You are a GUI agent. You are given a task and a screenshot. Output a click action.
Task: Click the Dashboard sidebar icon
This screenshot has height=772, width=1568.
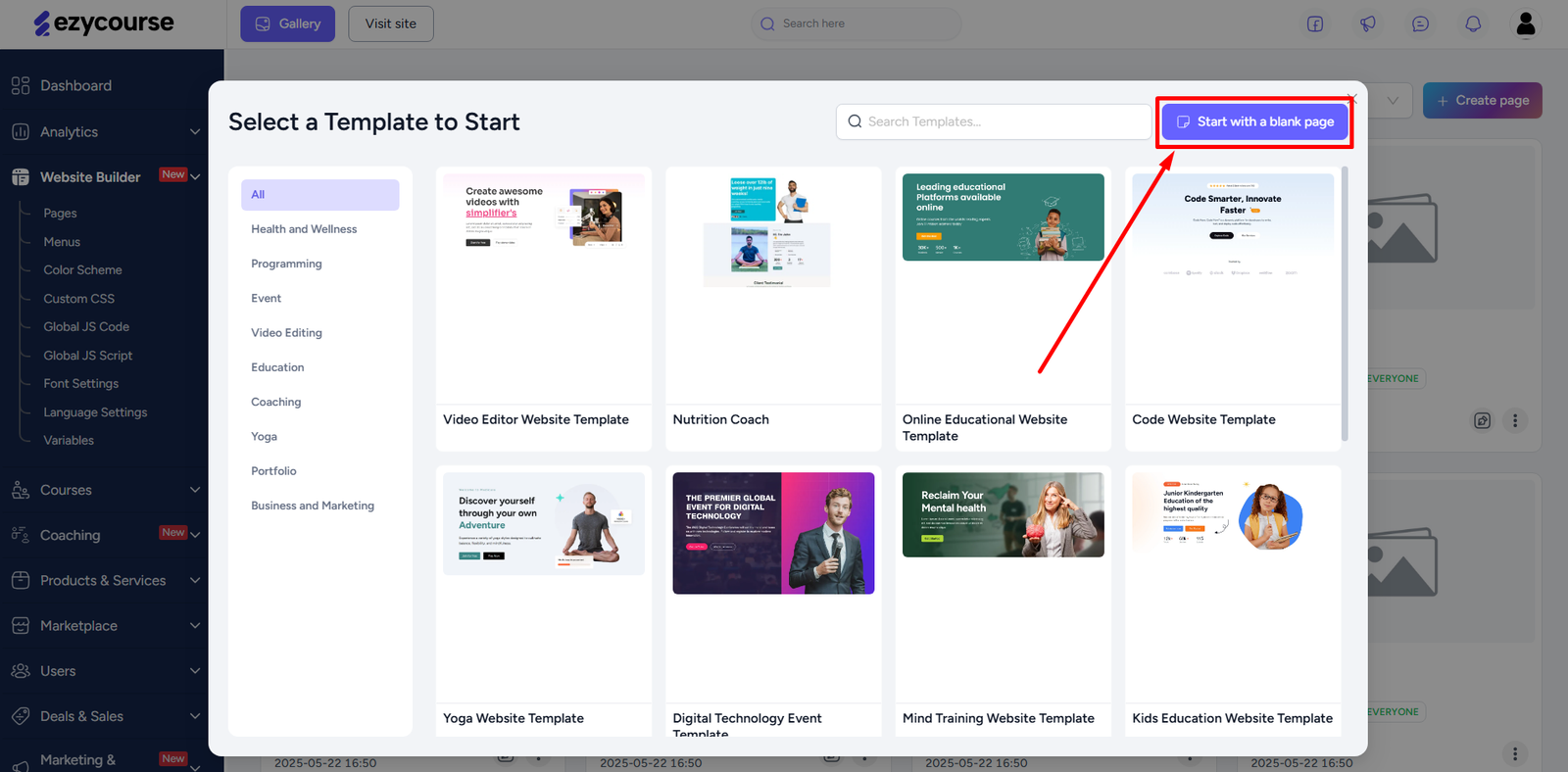[x=21, y=85]
